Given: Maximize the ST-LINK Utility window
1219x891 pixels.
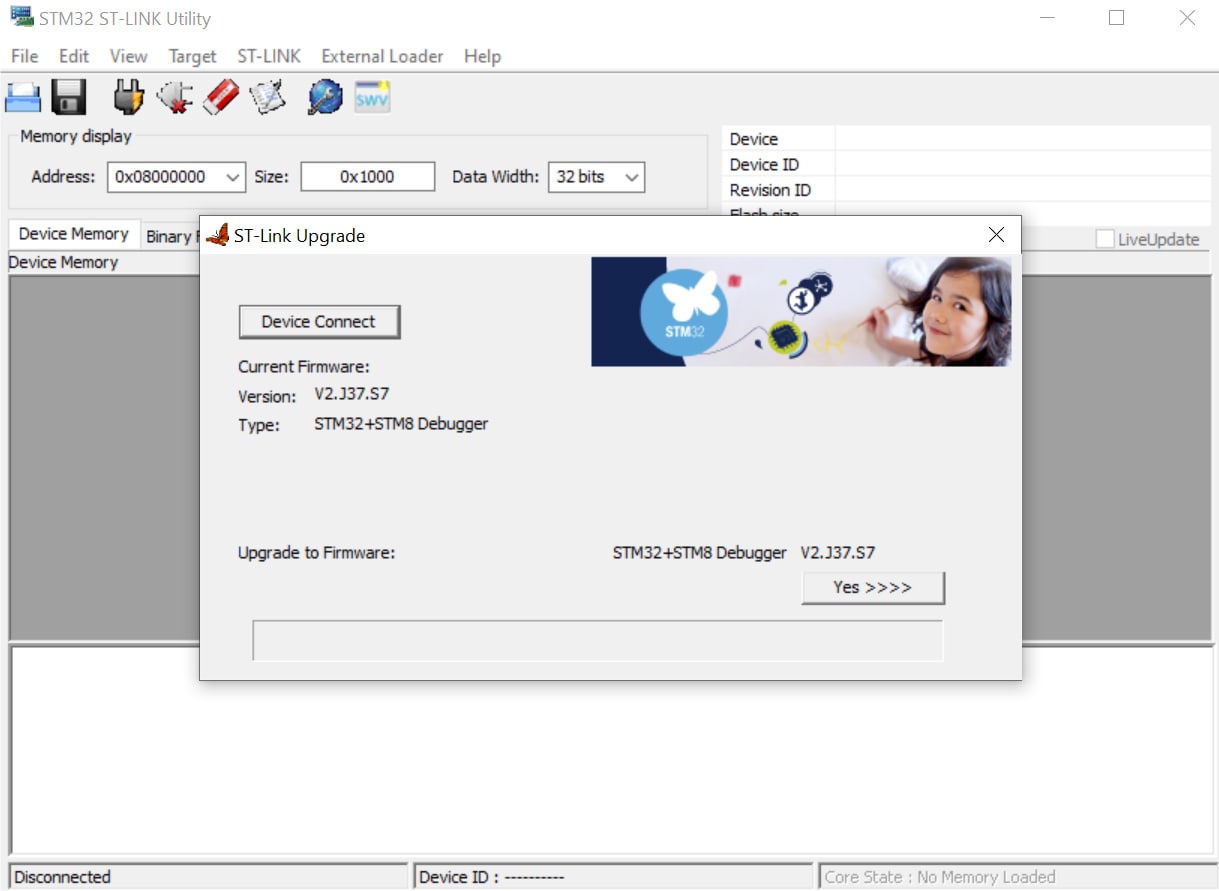Looking at the screenshot, I should (1117, 18).
